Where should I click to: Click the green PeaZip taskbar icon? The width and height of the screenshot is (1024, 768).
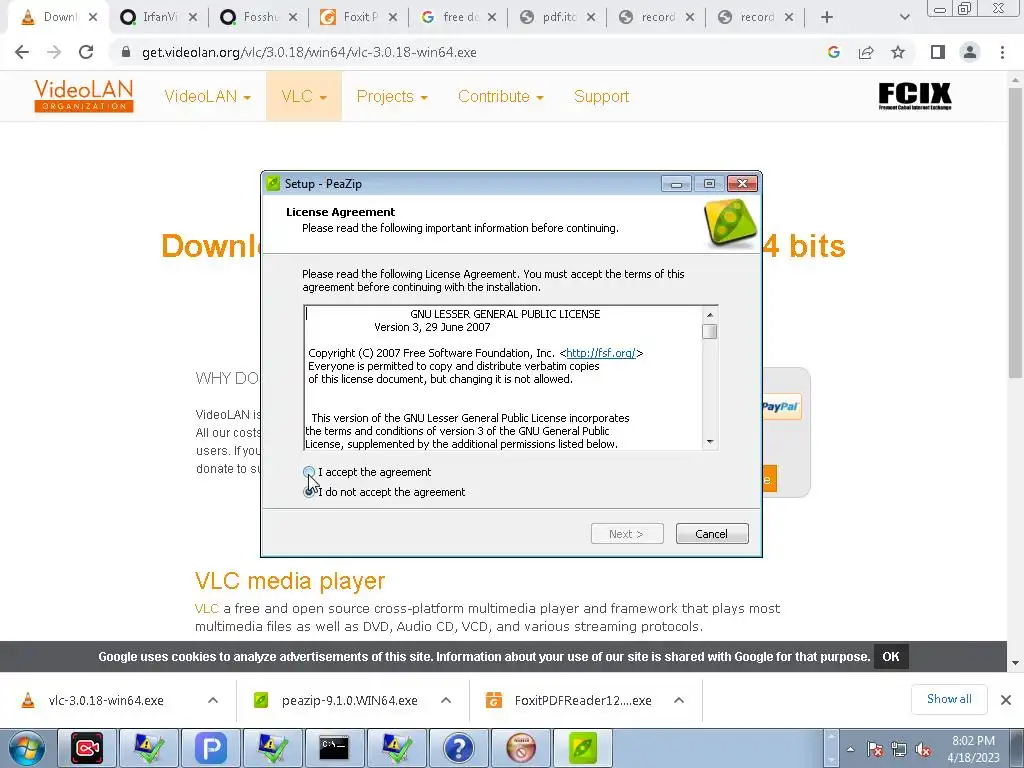pos(583,748)
